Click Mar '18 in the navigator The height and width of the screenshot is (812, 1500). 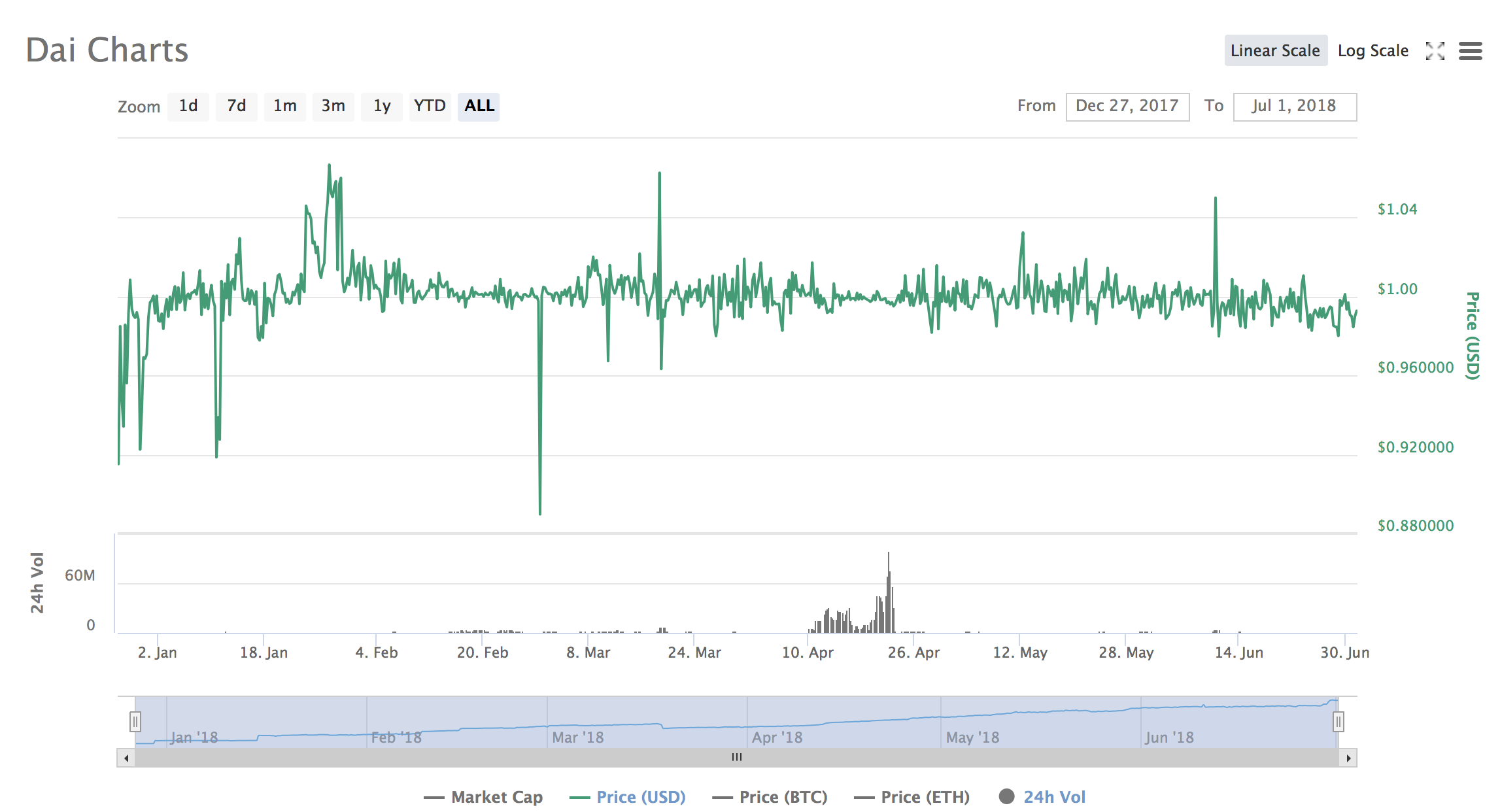(x=578, y=737)
